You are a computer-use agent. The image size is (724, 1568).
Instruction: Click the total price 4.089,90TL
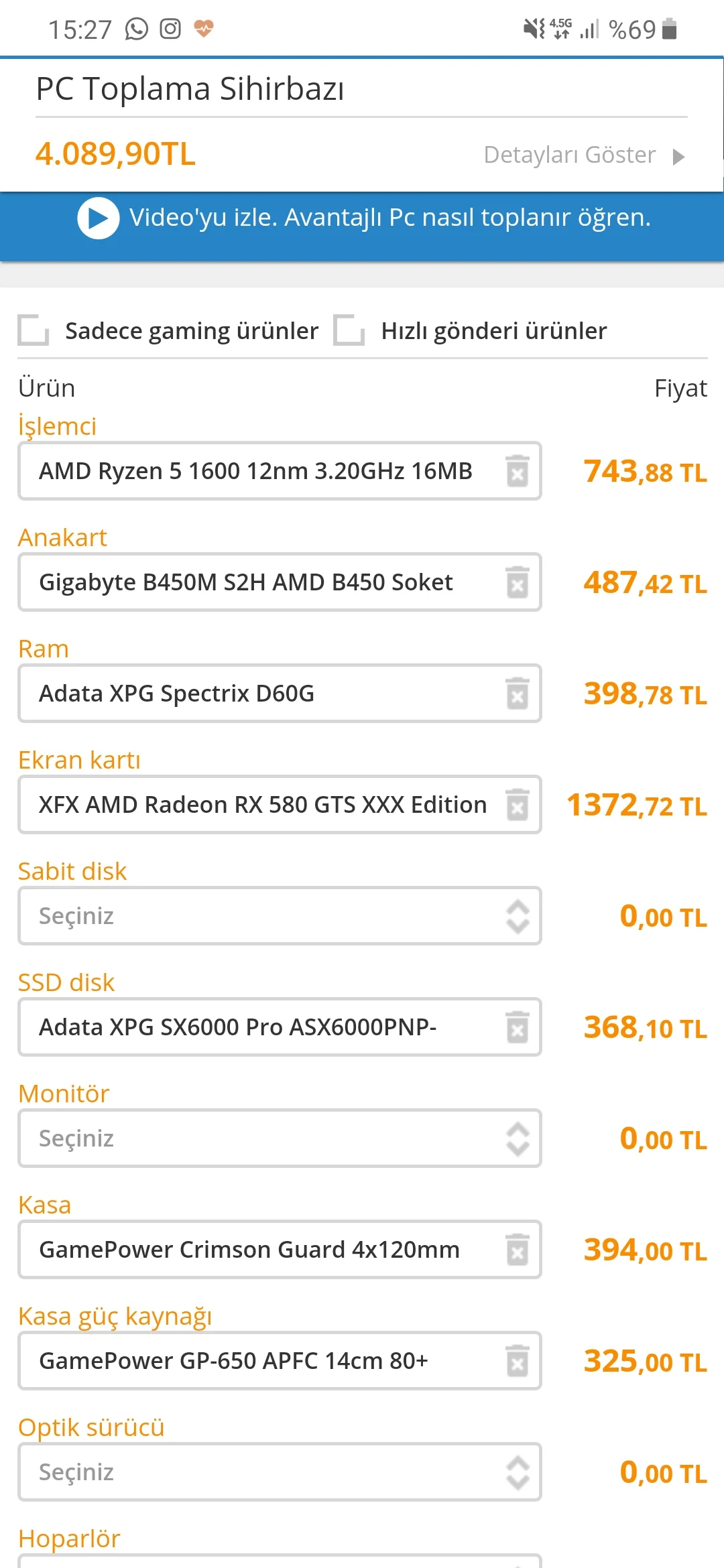coord(115,155)
